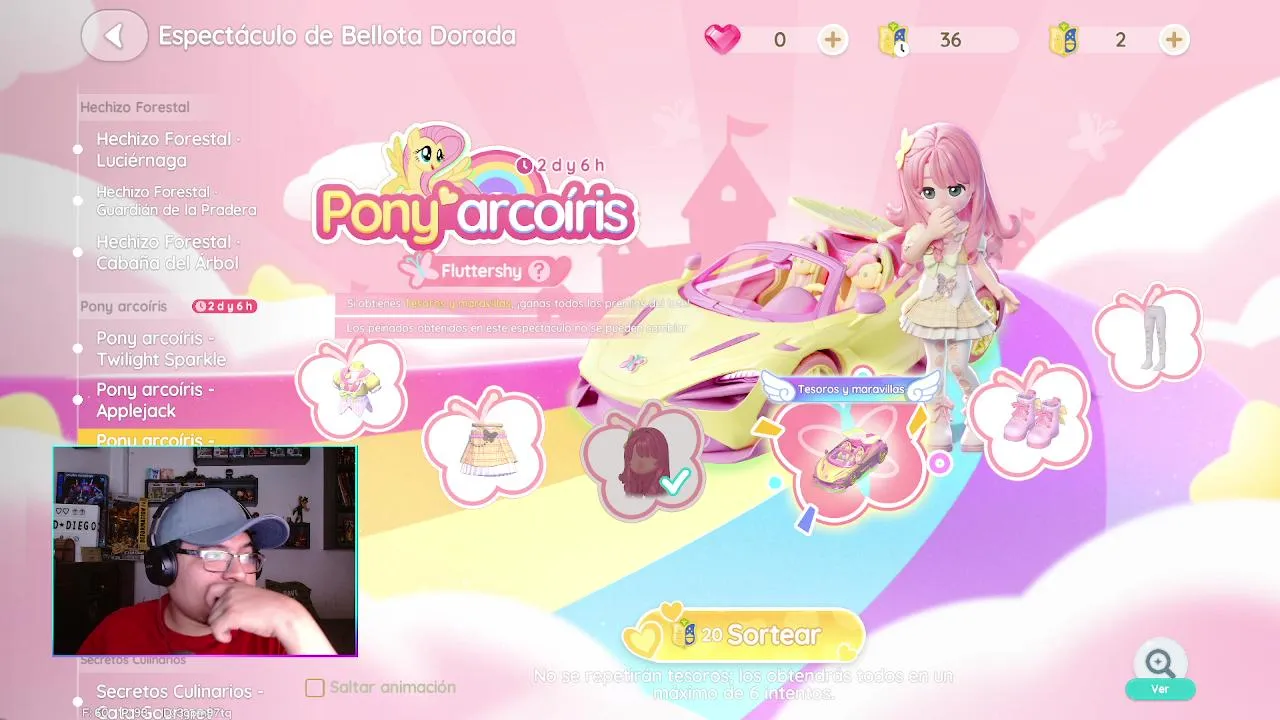Open Hechizo Forestal · Guardián de la Pradera
Viewport: 1280px width, 720px height.
(176, 201)
